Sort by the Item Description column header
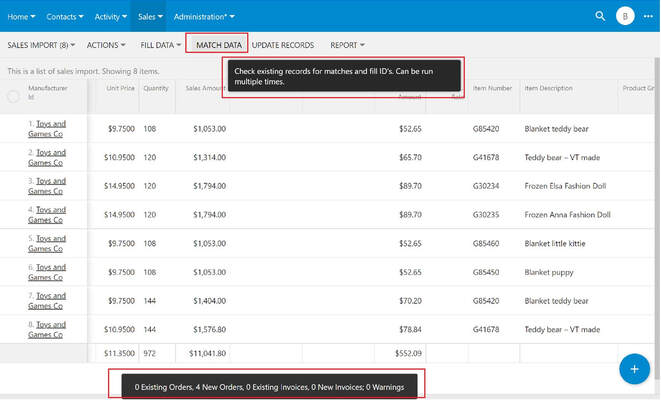The width and height of the screenshot is (661, 400). [548, 88]
